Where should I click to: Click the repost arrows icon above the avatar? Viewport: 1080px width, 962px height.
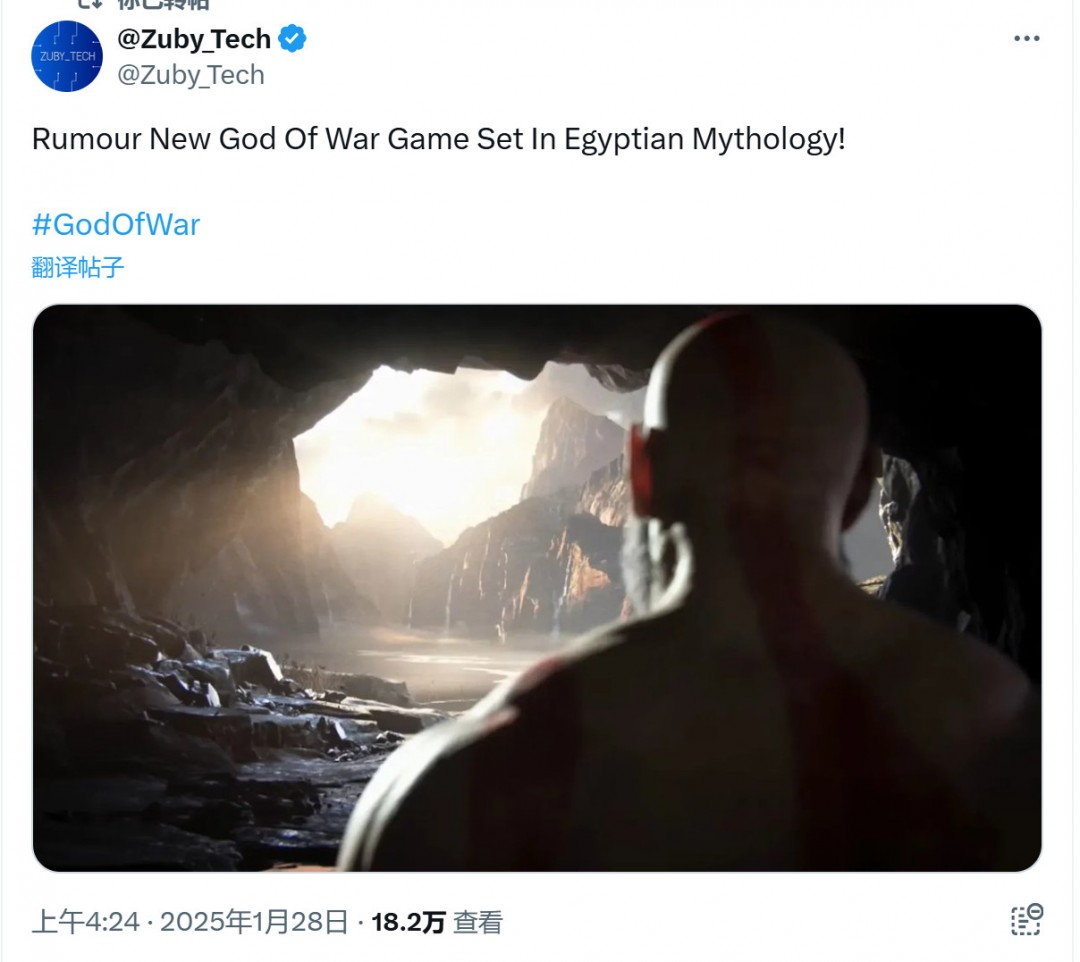[x=90, y=4]
